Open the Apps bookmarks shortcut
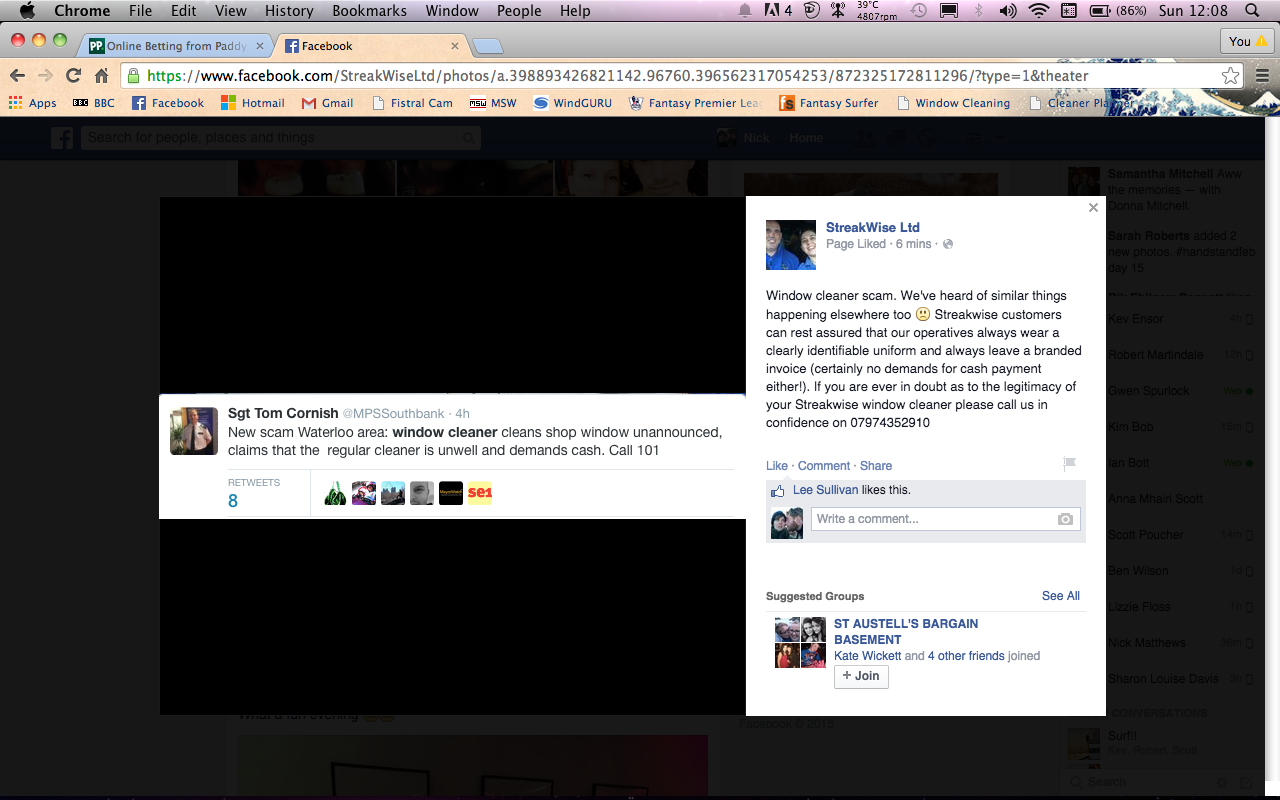1280x800 pixels. (33, 103)
